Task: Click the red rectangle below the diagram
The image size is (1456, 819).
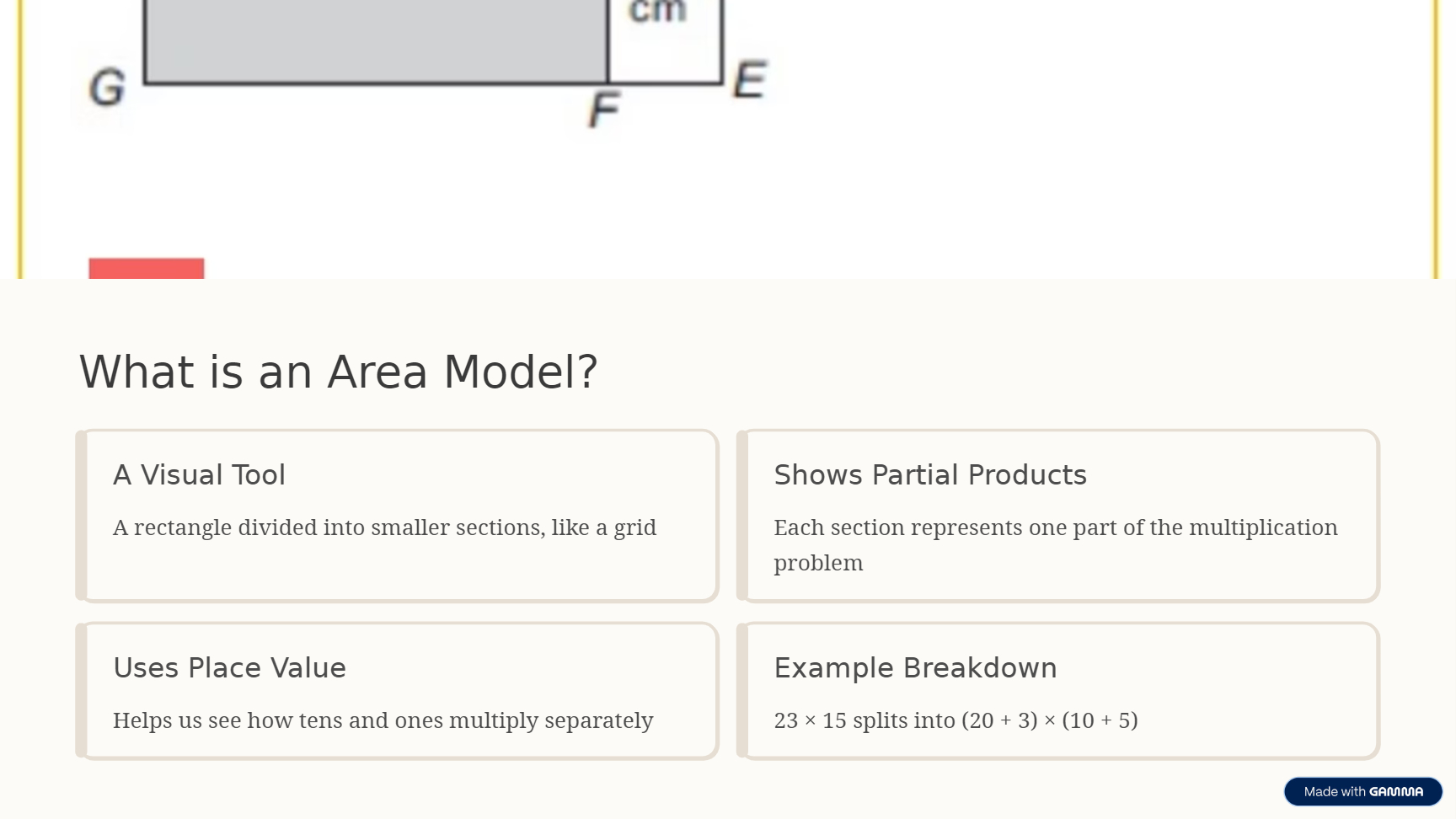Action: 147,269
